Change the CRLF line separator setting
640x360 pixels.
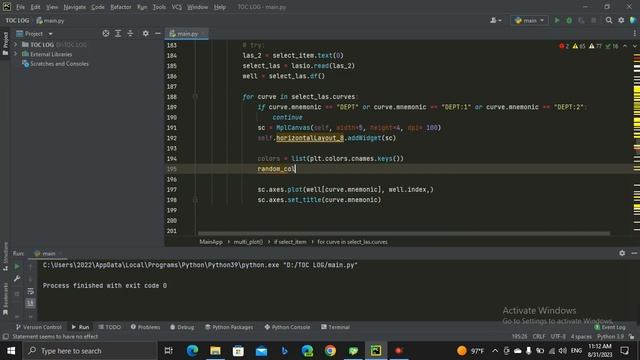coord(539,337)
